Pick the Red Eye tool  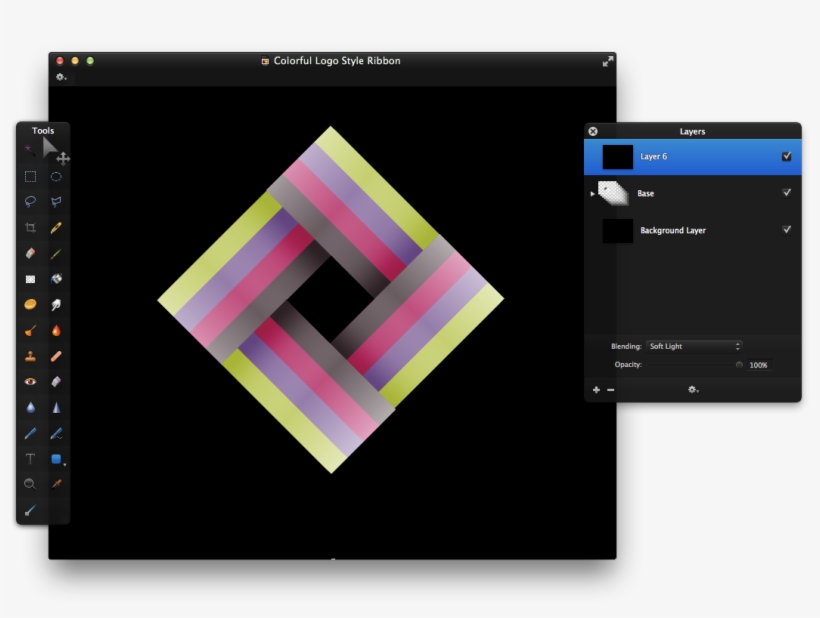31,381
